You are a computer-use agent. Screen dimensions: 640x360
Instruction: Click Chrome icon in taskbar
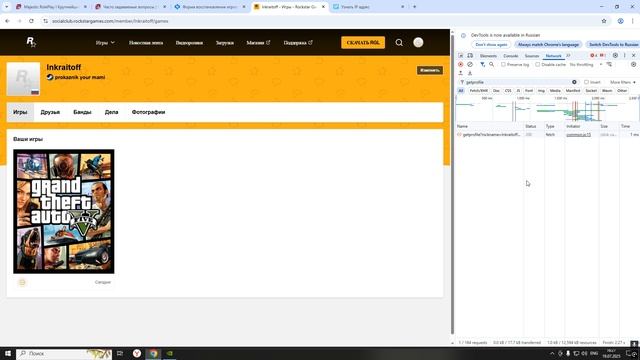click(x=153, y=353)
